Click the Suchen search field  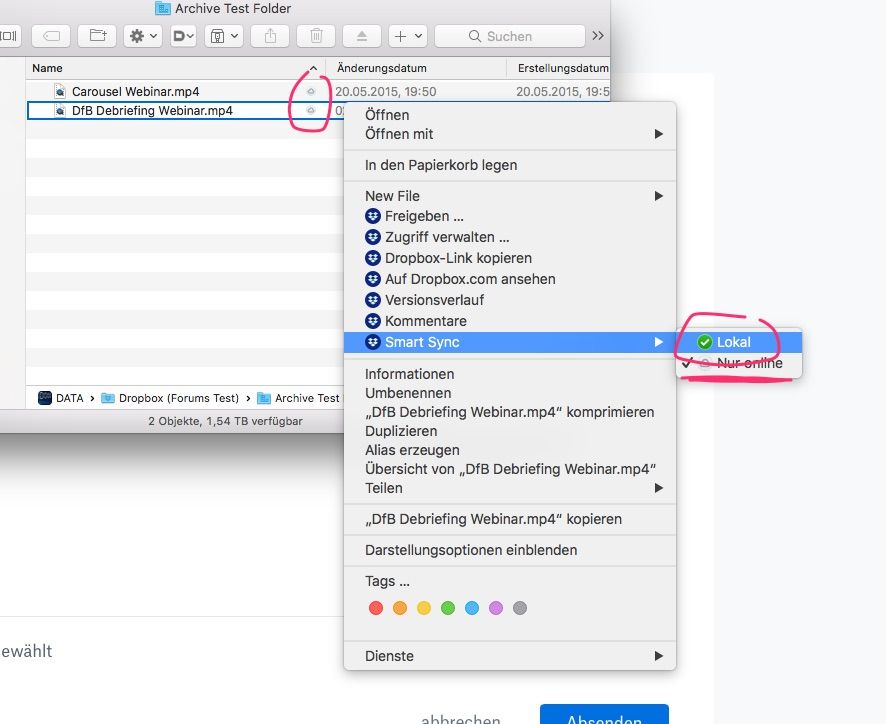point(510,36)
